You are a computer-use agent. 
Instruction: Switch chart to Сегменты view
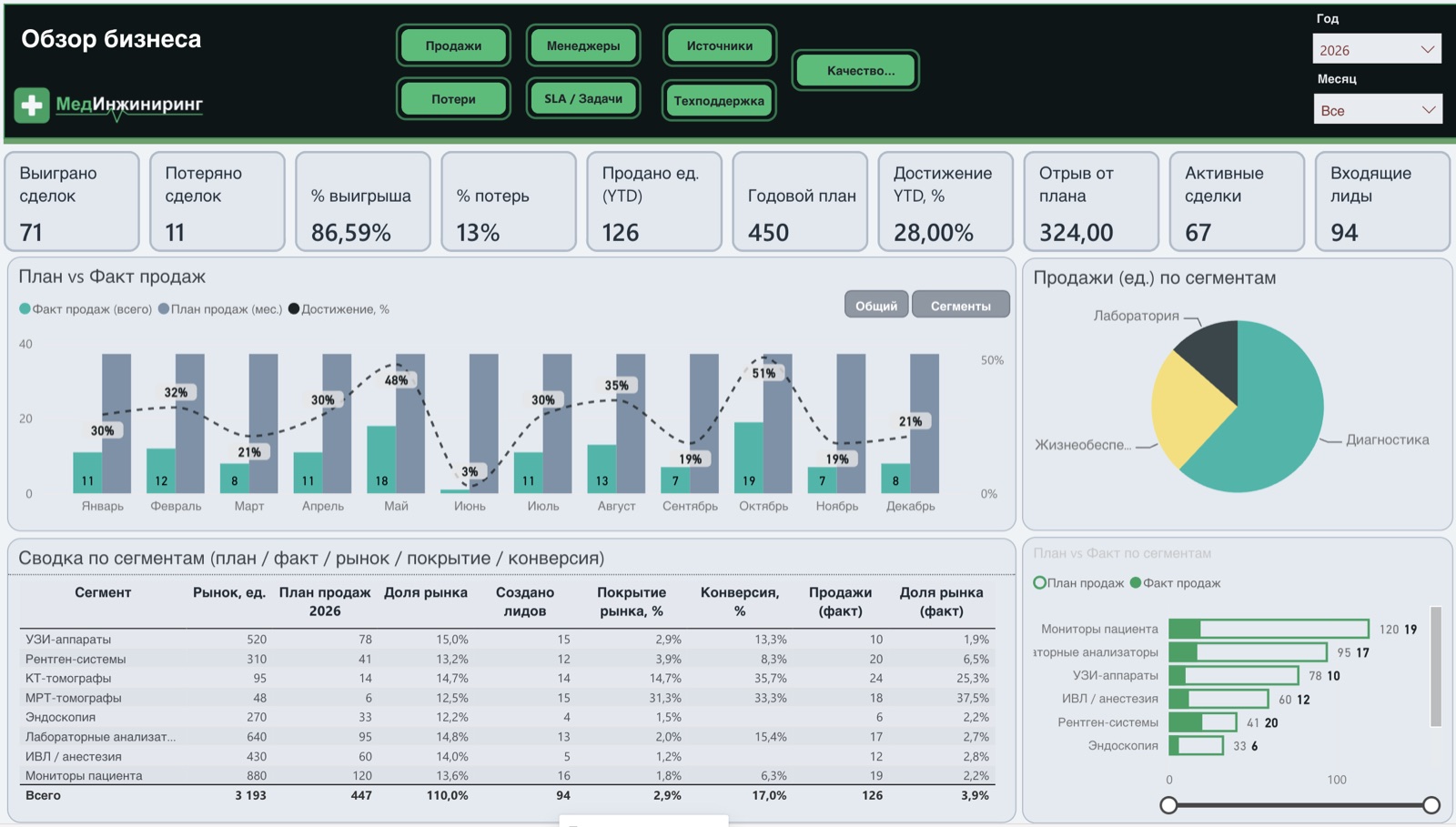(x=960, y=305)
